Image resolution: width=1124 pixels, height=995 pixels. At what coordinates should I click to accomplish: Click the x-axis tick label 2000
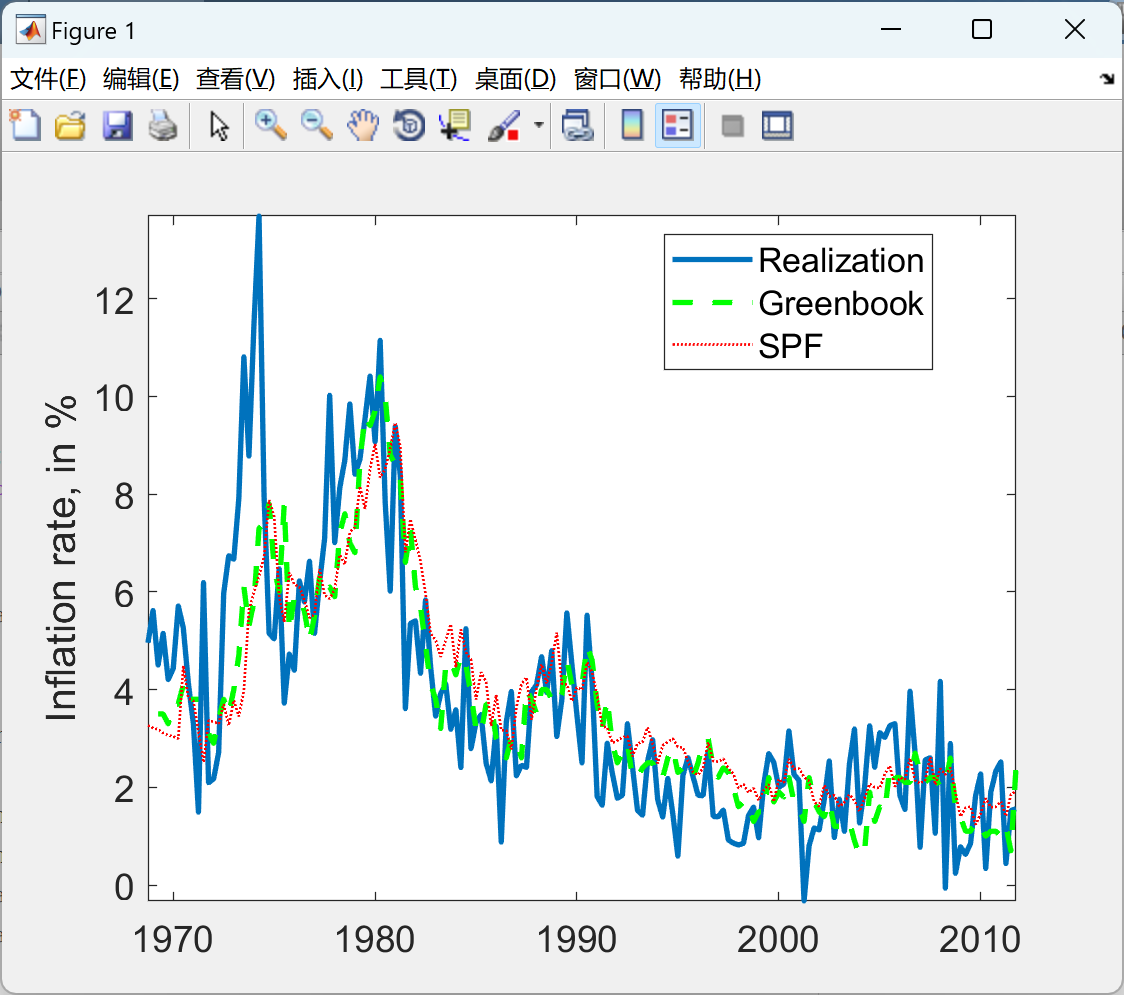(778, 940)
